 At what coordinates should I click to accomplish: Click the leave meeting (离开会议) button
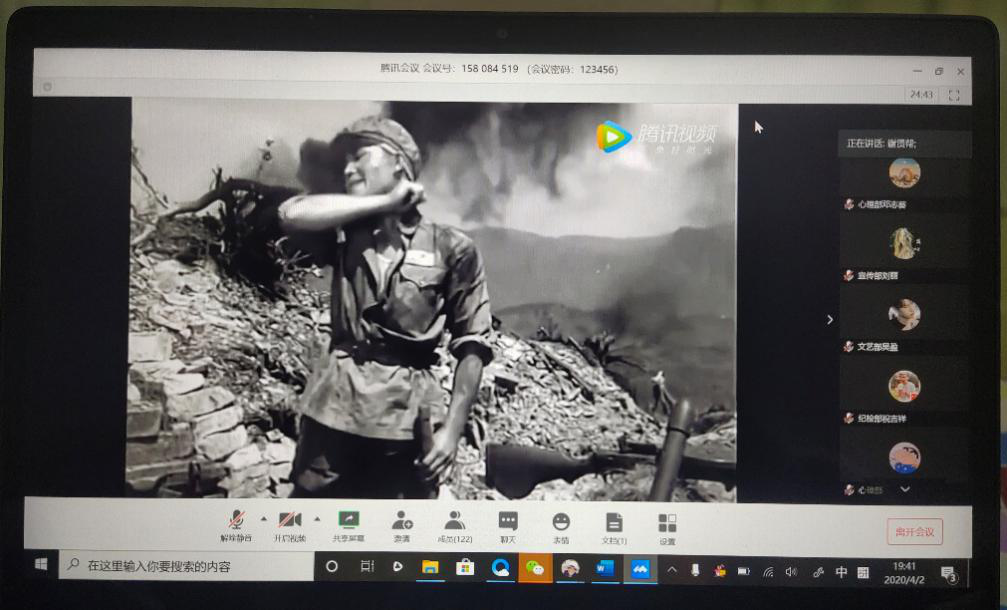[914, 531]
